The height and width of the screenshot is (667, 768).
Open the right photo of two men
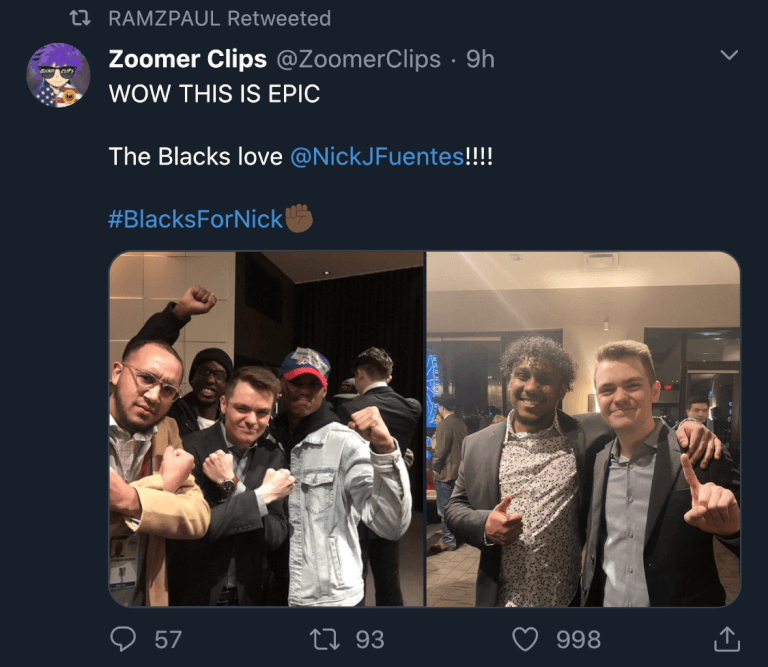(x=583, y=429)
